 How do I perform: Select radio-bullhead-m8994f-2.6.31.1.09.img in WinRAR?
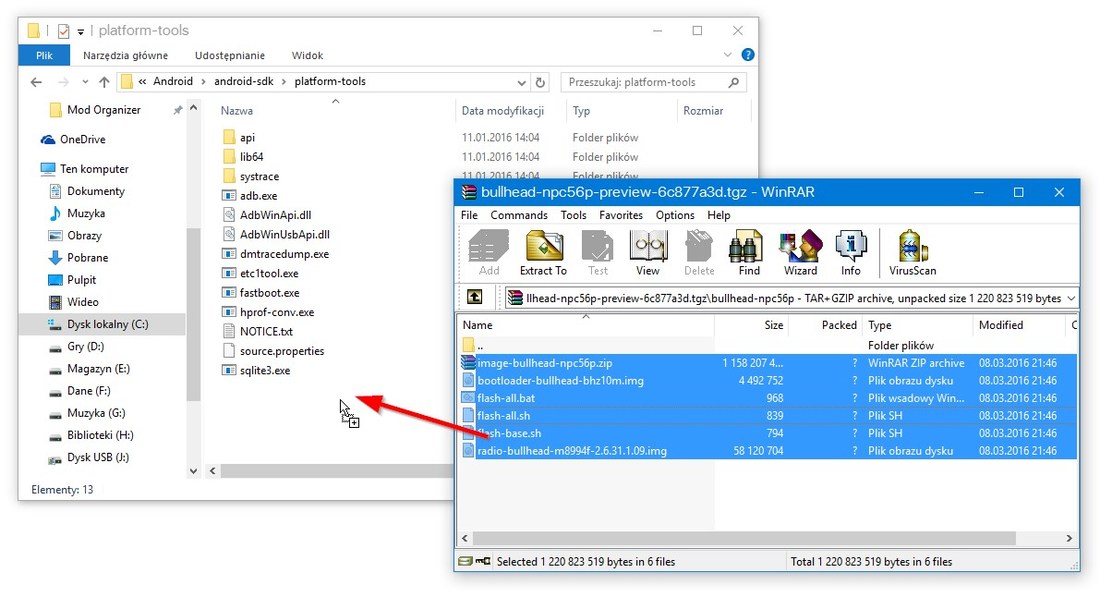point(572,450)
